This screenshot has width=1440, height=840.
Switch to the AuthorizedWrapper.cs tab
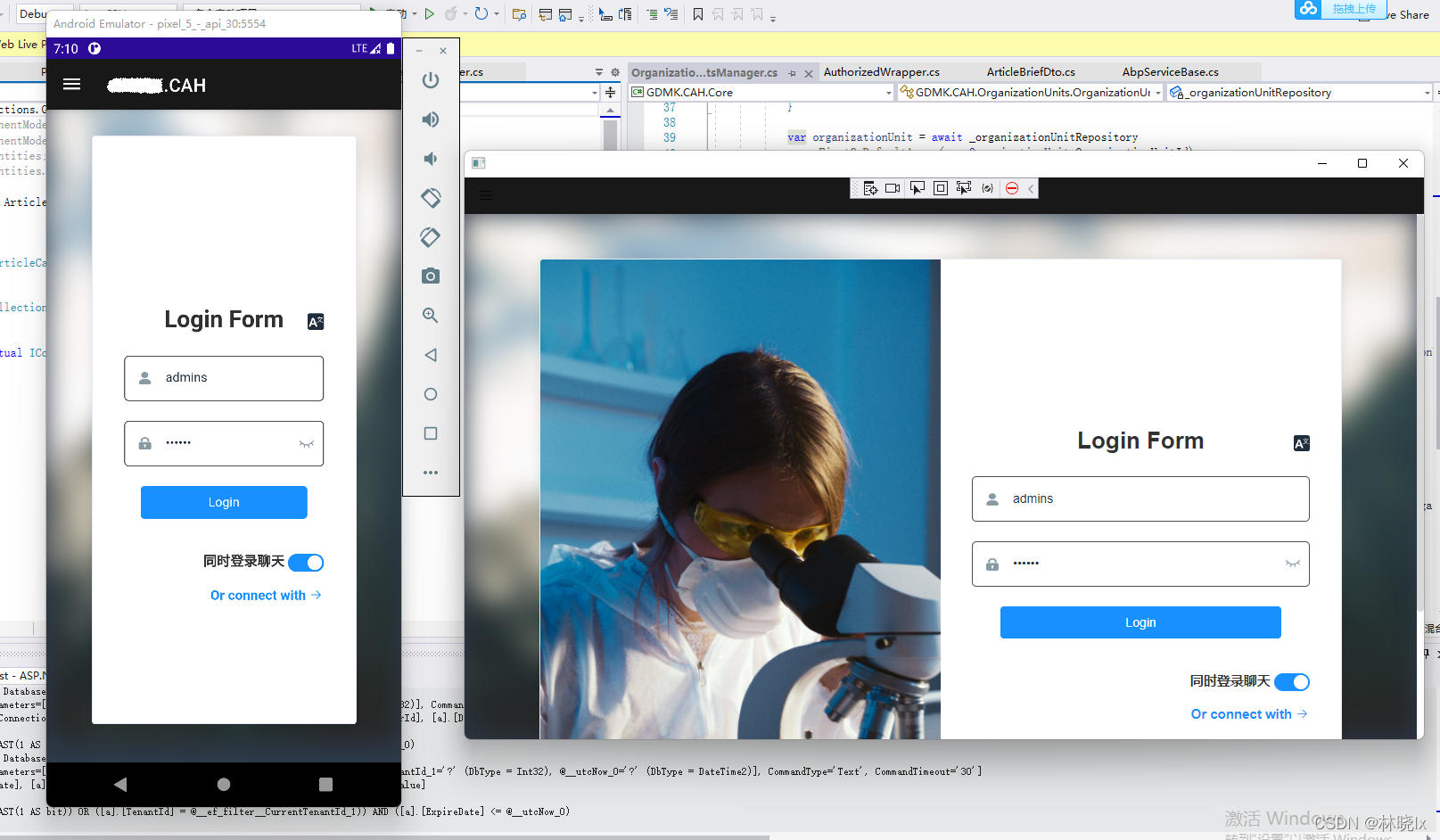(881, 72)
